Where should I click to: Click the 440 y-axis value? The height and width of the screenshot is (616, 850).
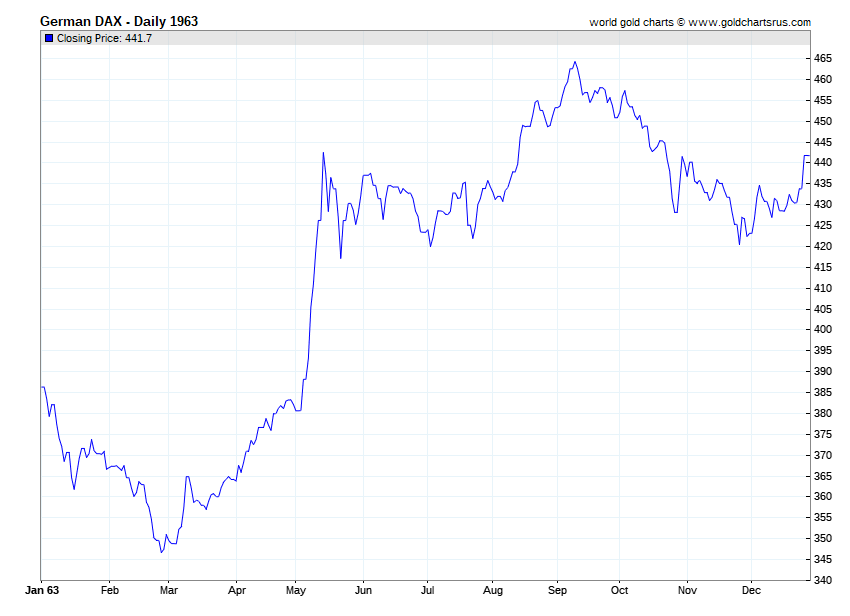click(822, 162)
